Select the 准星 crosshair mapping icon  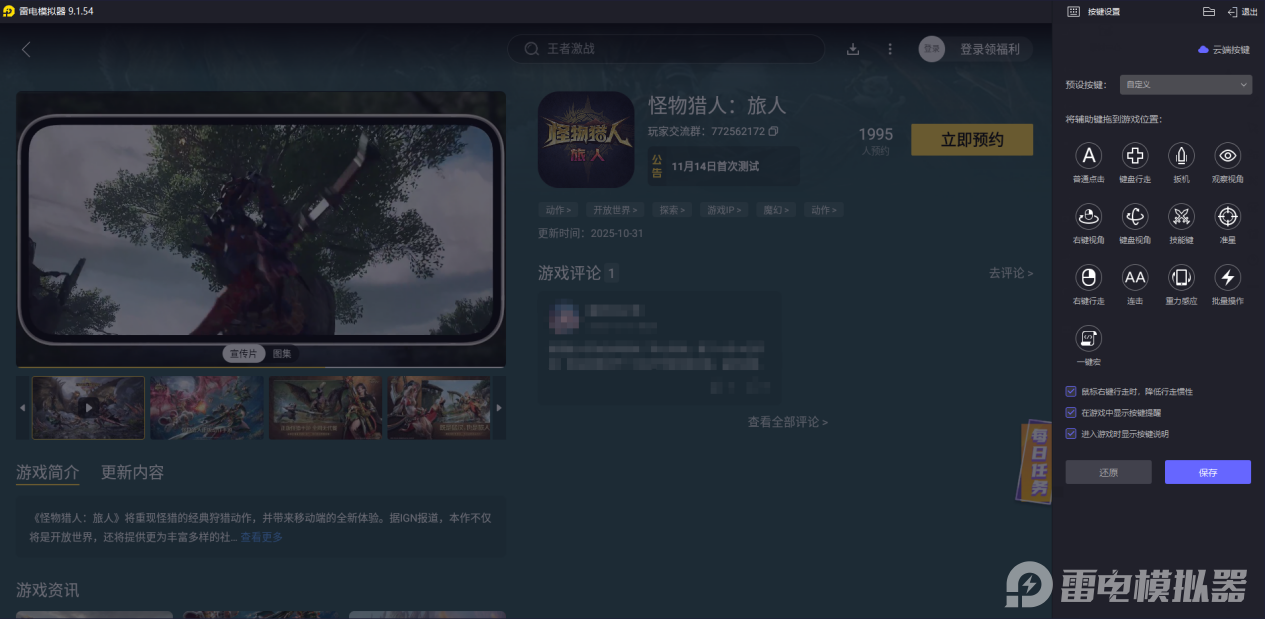tap(1227, 217)
